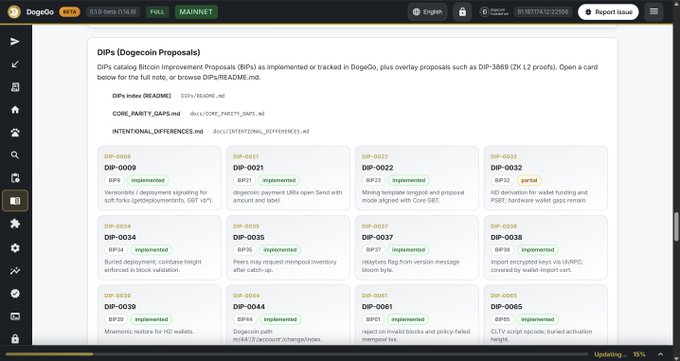
Task: Open the DIP-0022 card
Action: click(417, 178)
